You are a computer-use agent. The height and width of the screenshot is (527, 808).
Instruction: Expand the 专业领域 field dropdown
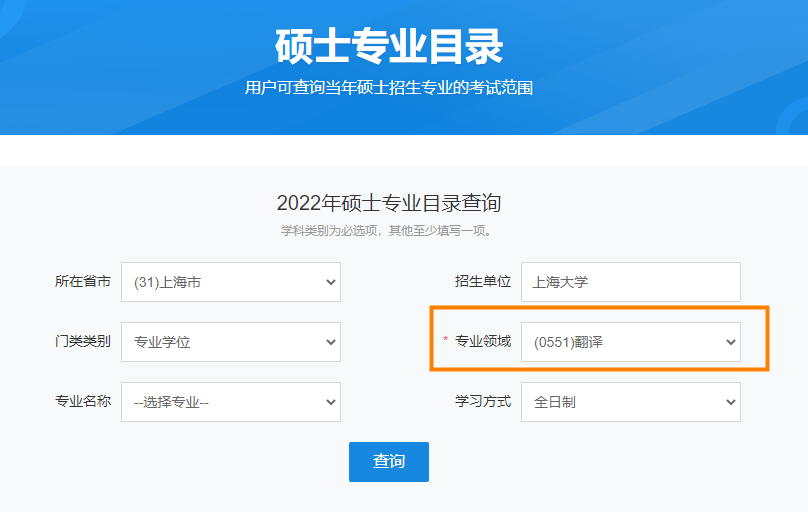click(x=630, y=342)
